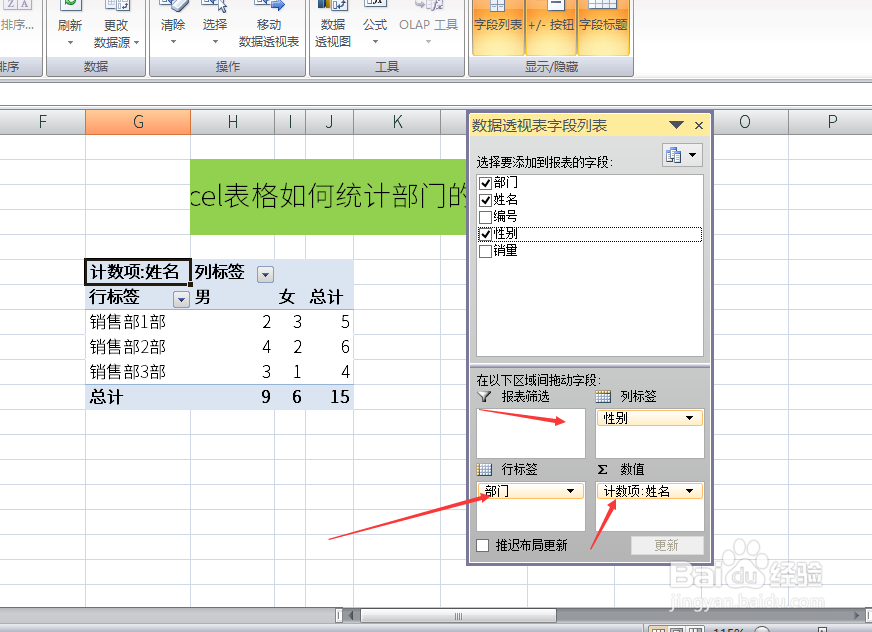
Task: Click the 刷新 (Refresh) ribbon button
Action: coord(70,25)
